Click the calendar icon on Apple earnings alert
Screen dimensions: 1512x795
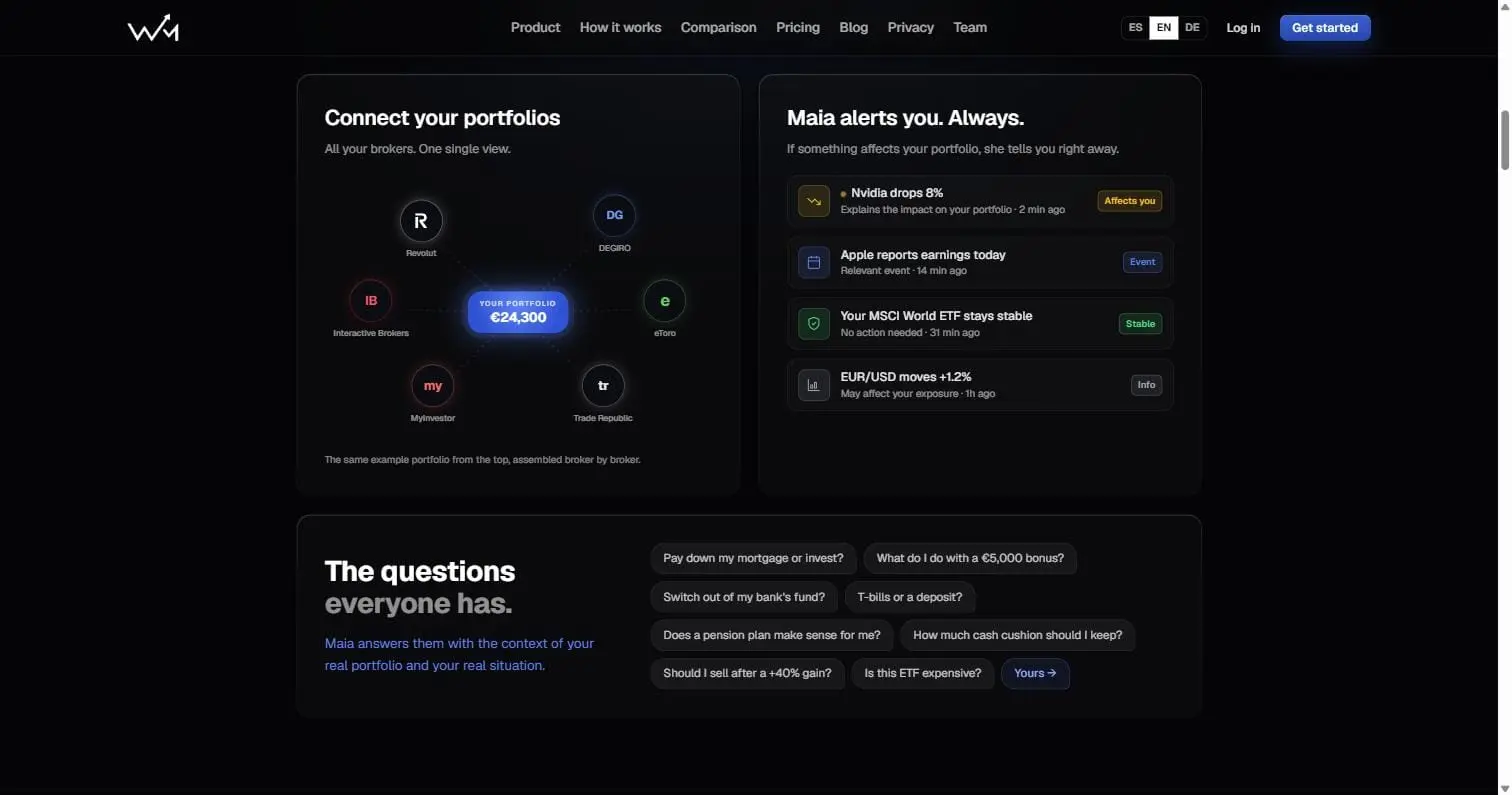tap(814, 262)
